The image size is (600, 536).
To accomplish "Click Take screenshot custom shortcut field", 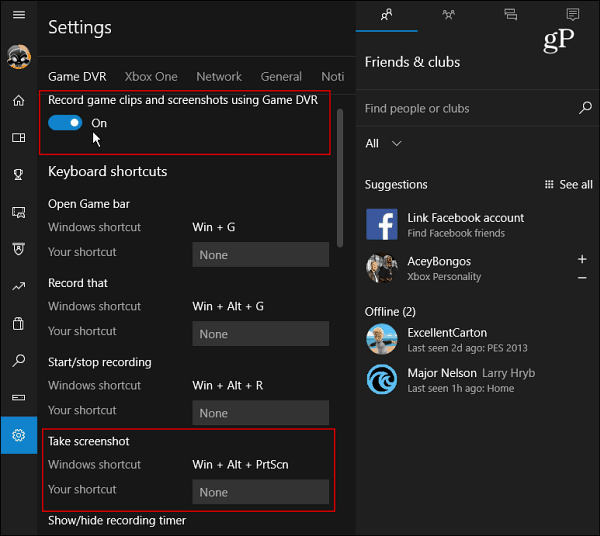I will (261, 492).
